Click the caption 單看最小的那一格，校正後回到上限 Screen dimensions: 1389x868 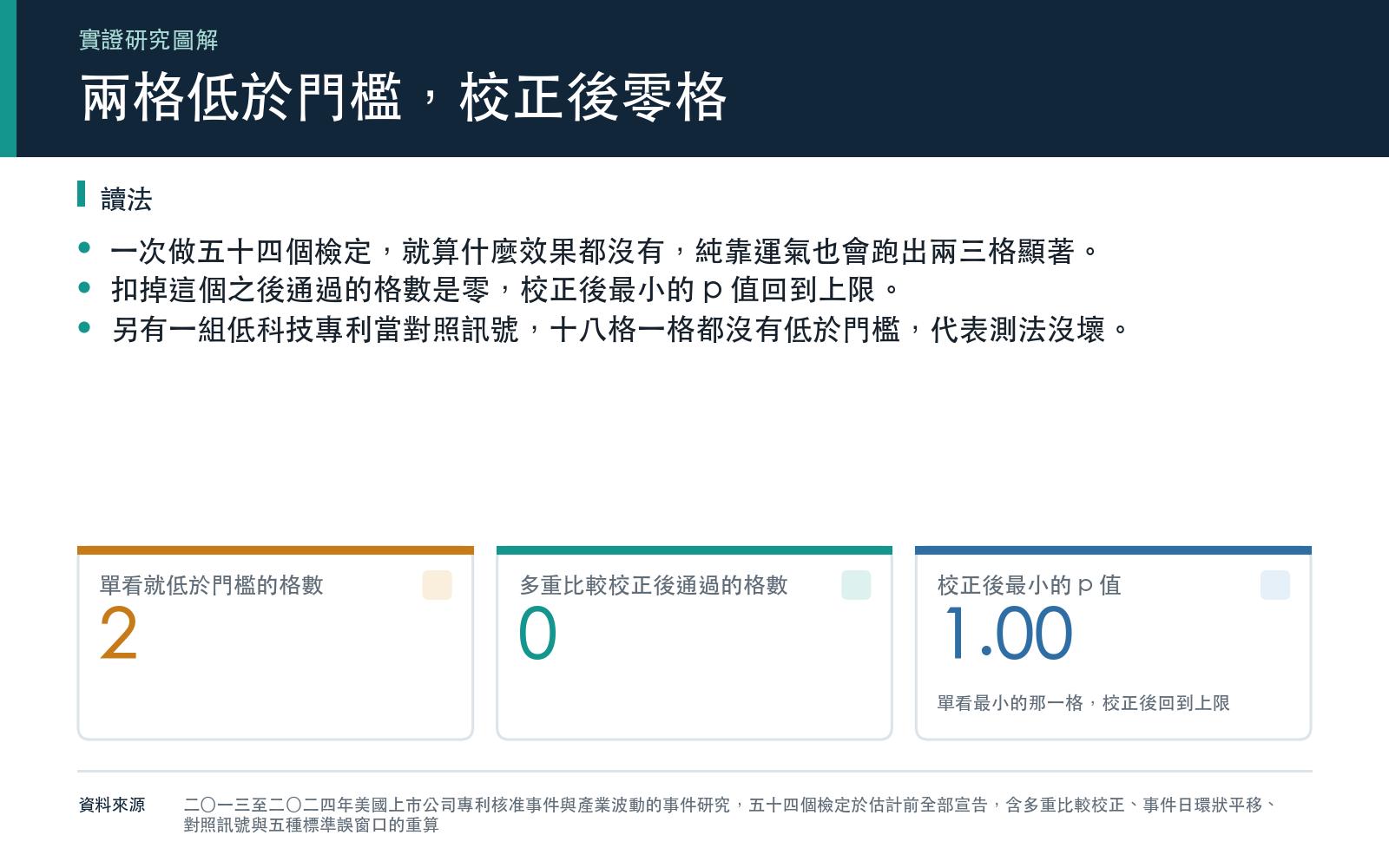tap(1083, 703)
